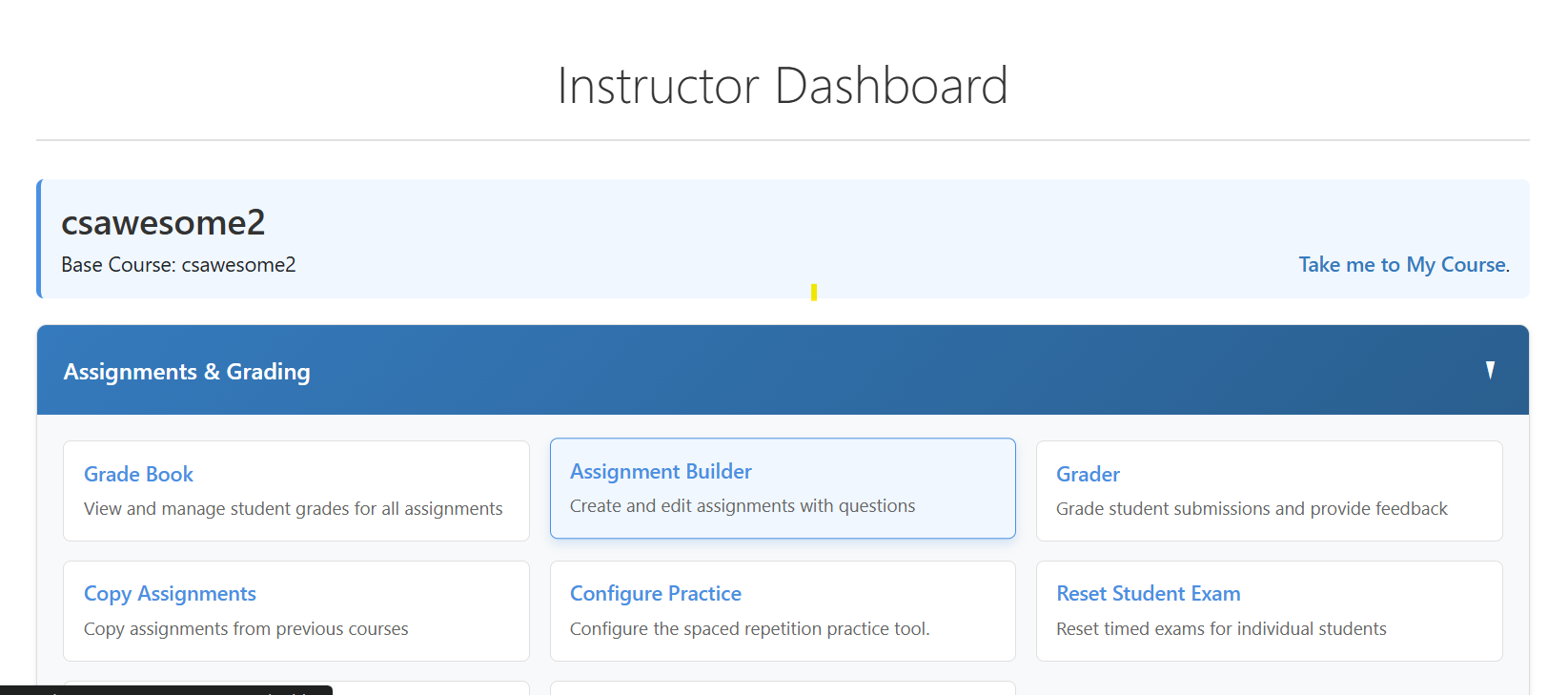The image size is (1568, 695).
Task: Click the spaced repetition practice tool description
Action: (x=749, y=629)
